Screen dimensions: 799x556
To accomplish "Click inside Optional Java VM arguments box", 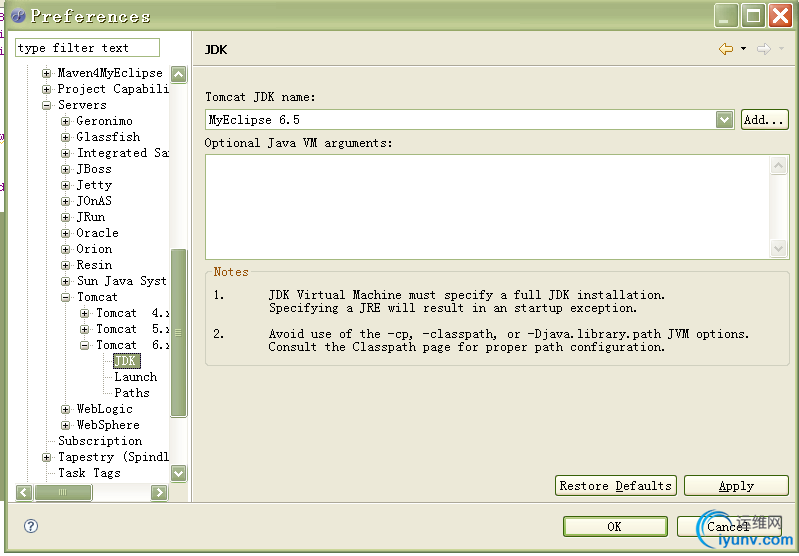I will tap(488, 207).
